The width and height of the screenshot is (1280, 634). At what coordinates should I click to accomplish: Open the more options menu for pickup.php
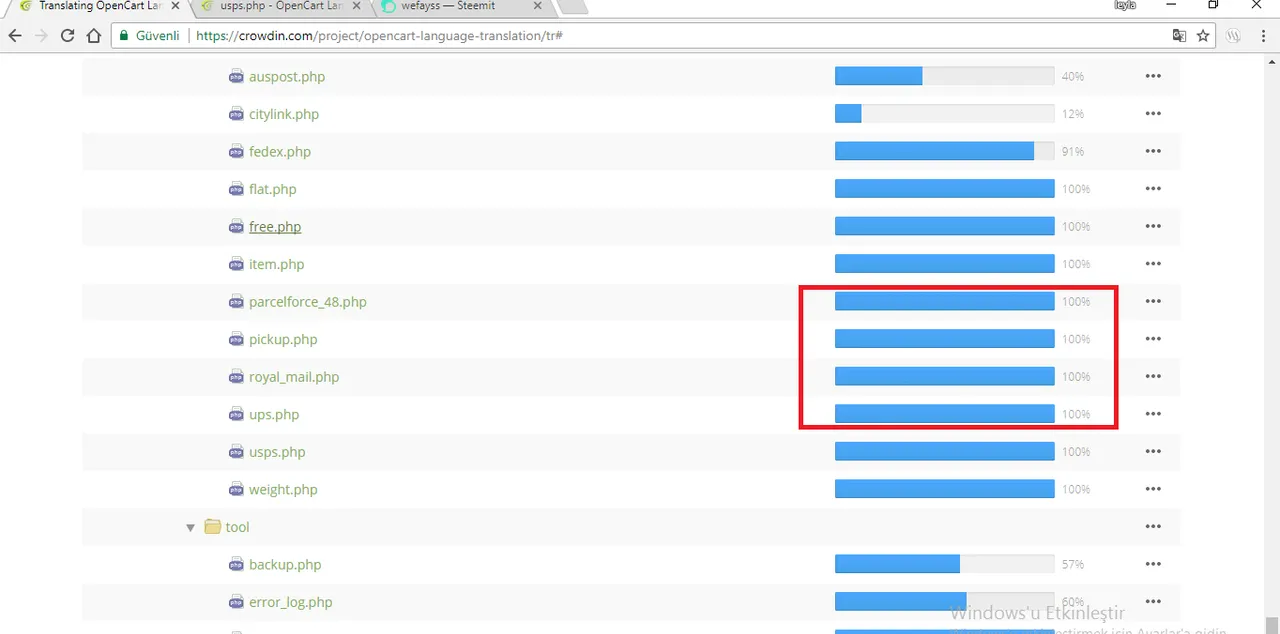(1153, 339)
